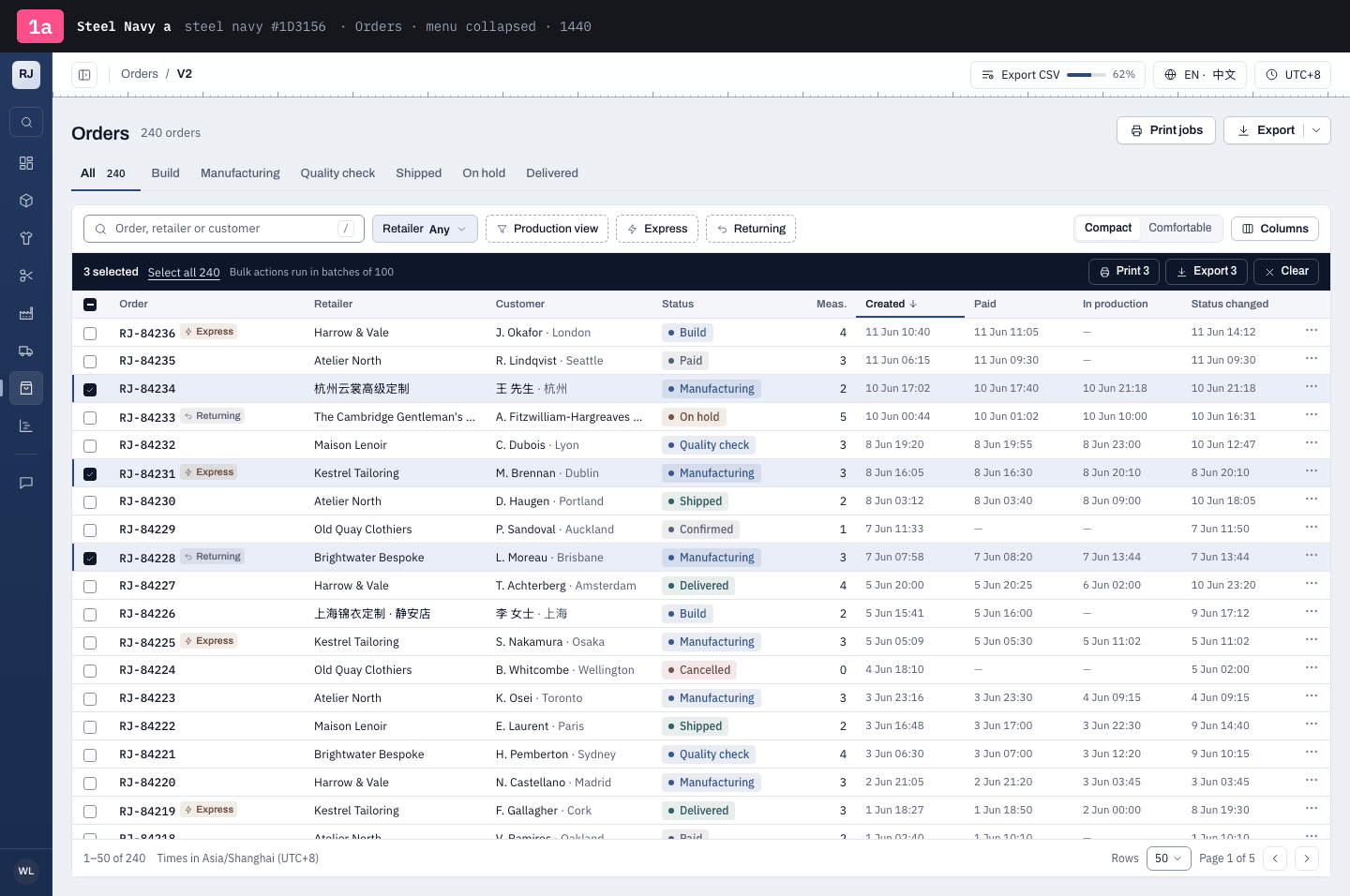Viewport: 1350px width, 896px height.
Task: Focus the order, retailer or customer search field
Action: coord(224,229)
